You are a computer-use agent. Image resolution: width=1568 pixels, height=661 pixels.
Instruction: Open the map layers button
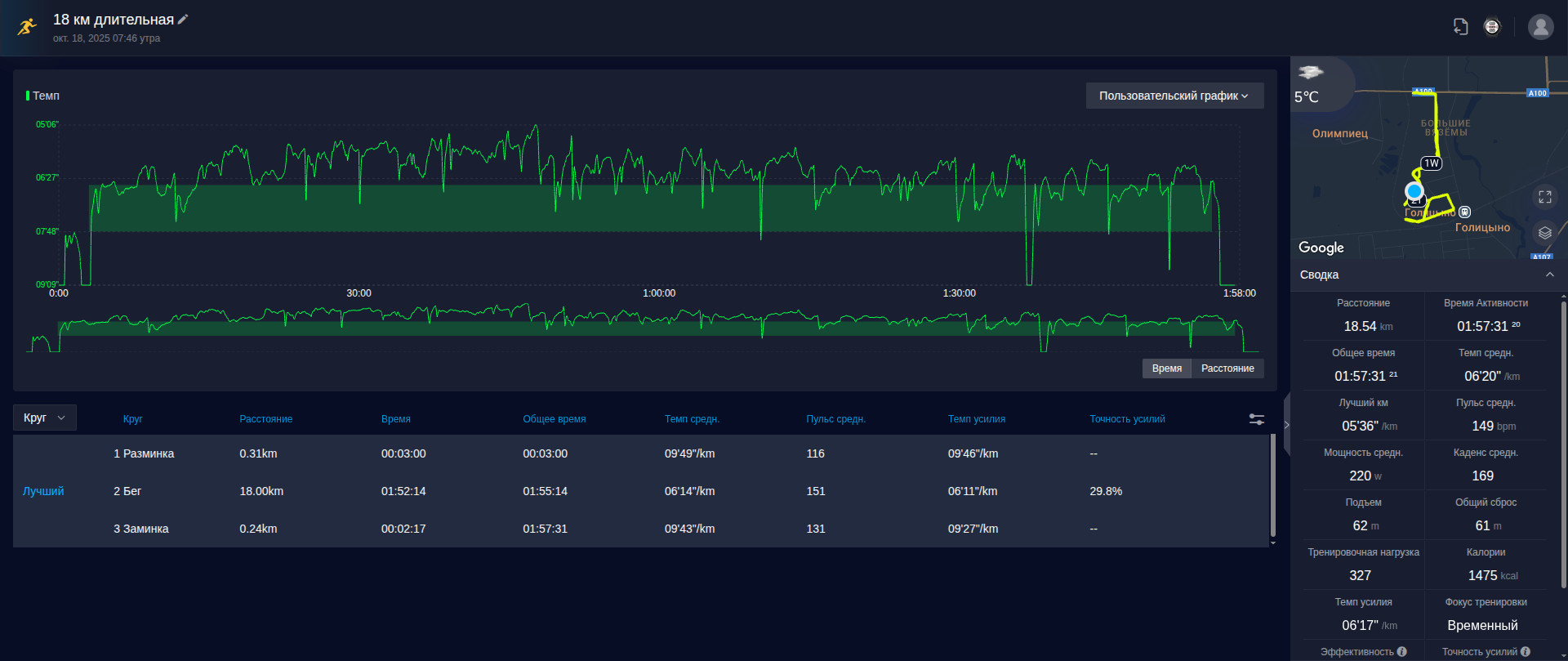[x=1545, y=233]
